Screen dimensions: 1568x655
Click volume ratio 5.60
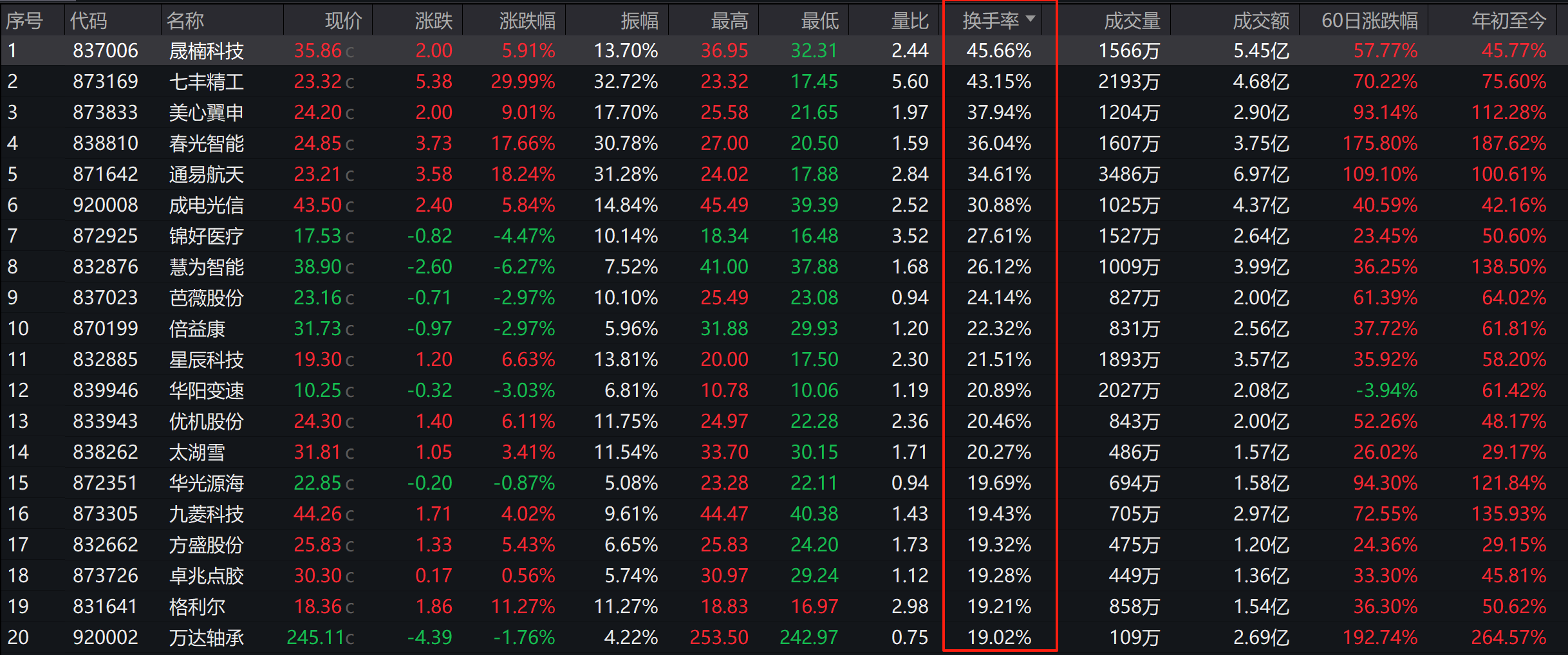(x=910, y=82)
